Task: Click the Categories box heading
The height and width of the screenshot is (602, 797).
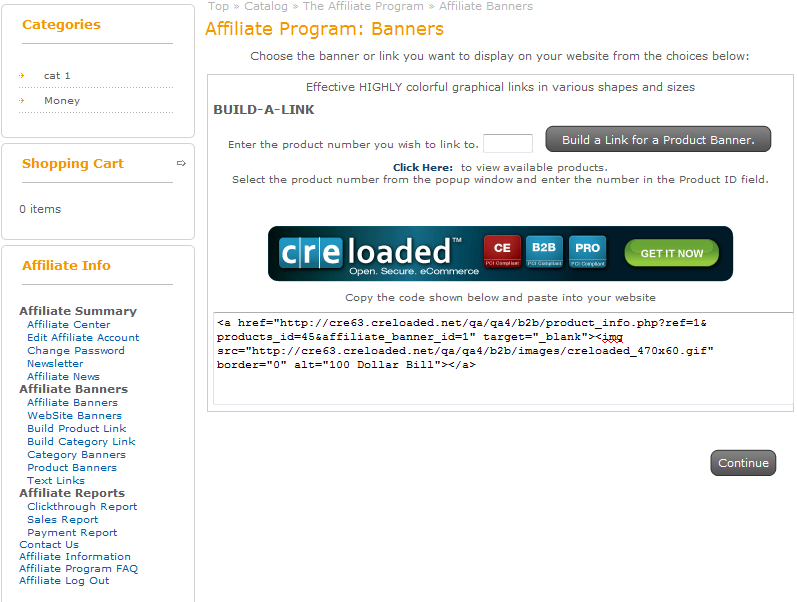Action: [x=62, y=24]
